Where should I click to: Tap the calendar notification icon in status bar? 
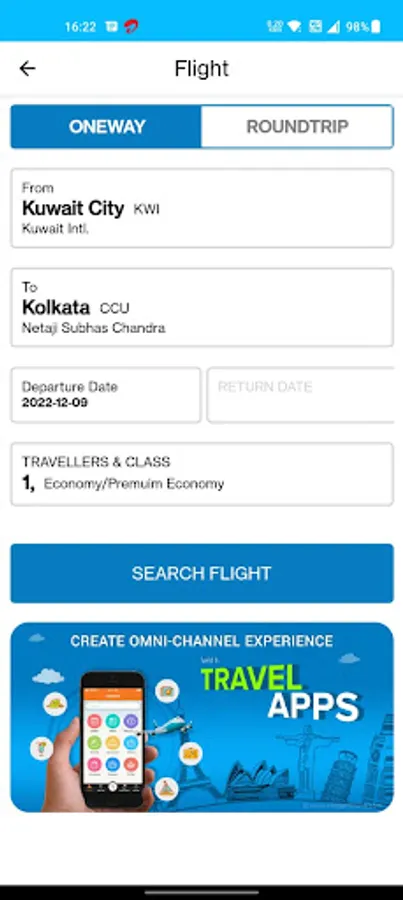(112, 26)
